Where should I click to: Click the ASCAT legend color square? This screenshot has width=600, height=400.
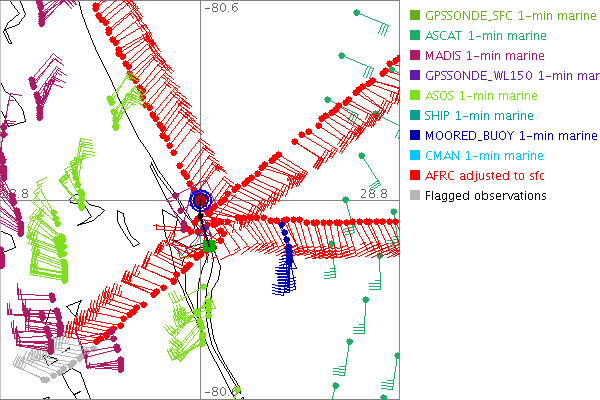pos(415,35)
